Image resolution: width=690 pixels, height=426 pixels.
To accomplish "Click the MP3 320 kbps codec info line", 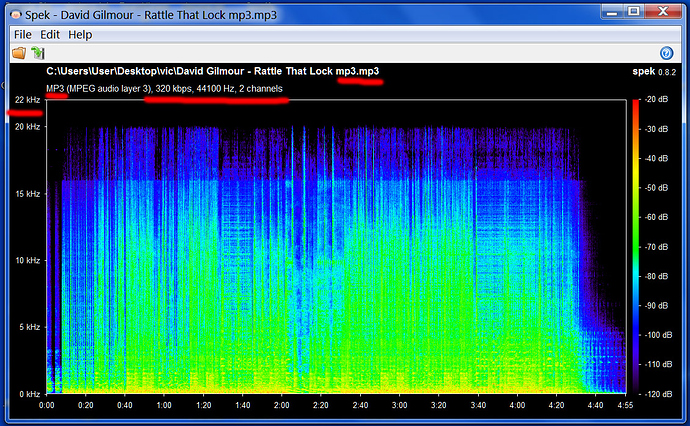I will [164, 89].
